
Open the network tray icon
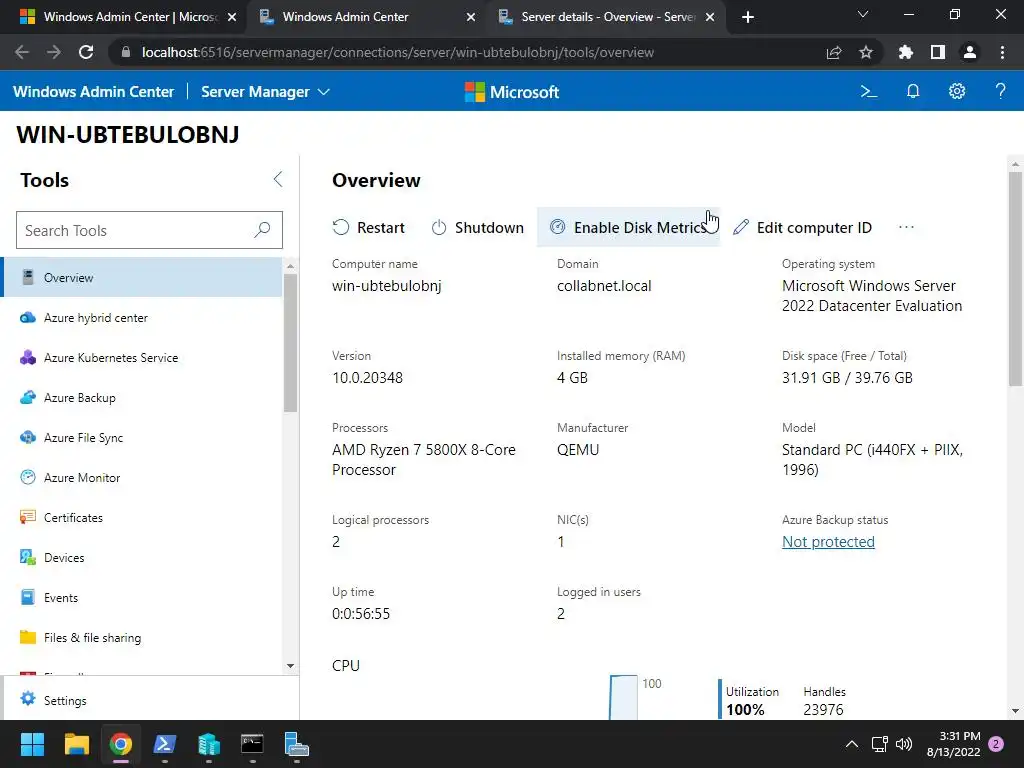click(x=880, y=744)
